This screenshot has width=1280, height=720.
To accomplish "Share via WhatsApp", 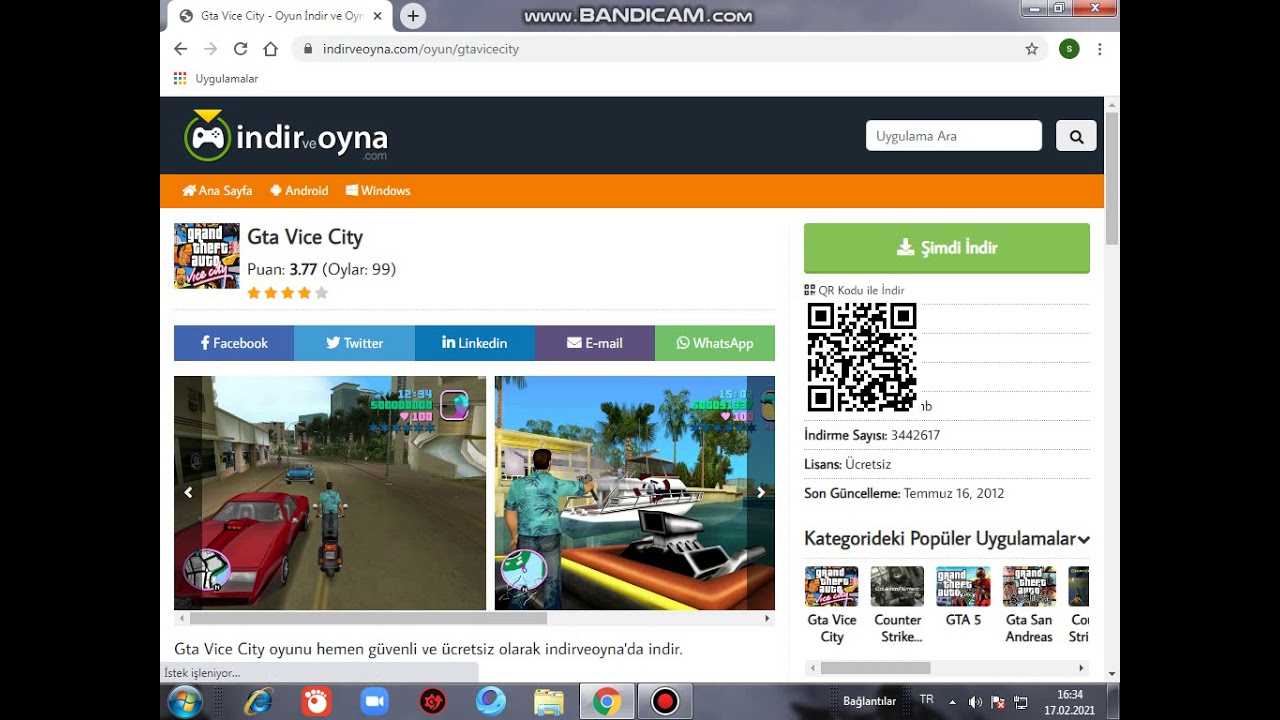I will pyautogui.click(x=715, y=343).
